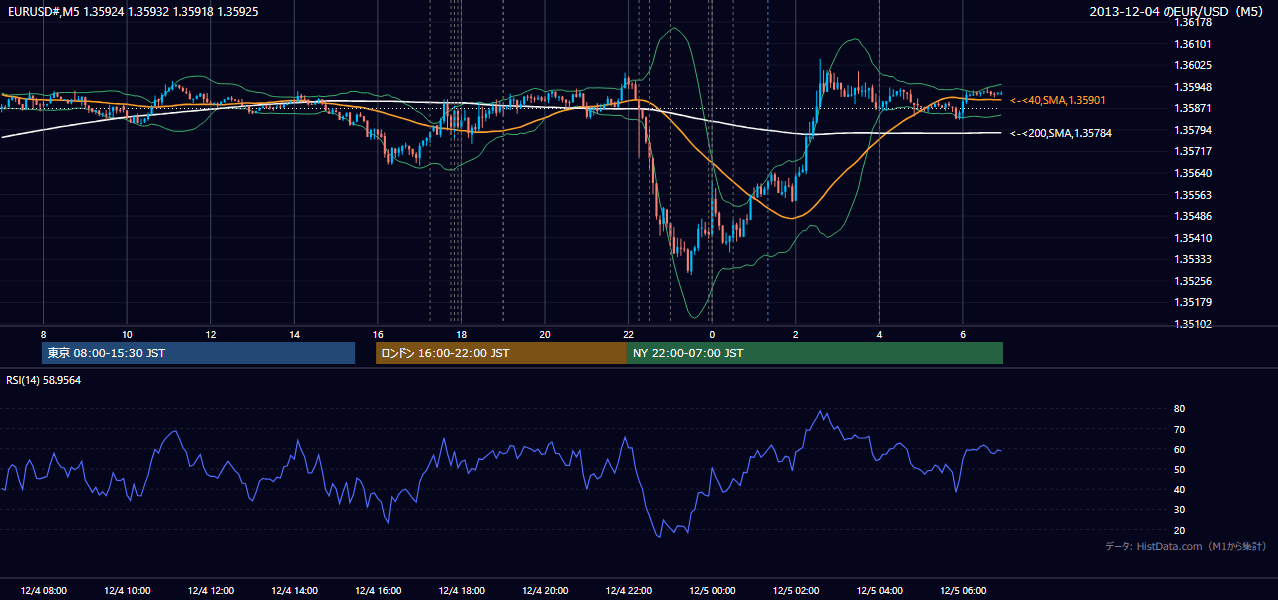Click price axis value 1.35794
This screenshot has width=1278, height=600.
click(1195, 130)
